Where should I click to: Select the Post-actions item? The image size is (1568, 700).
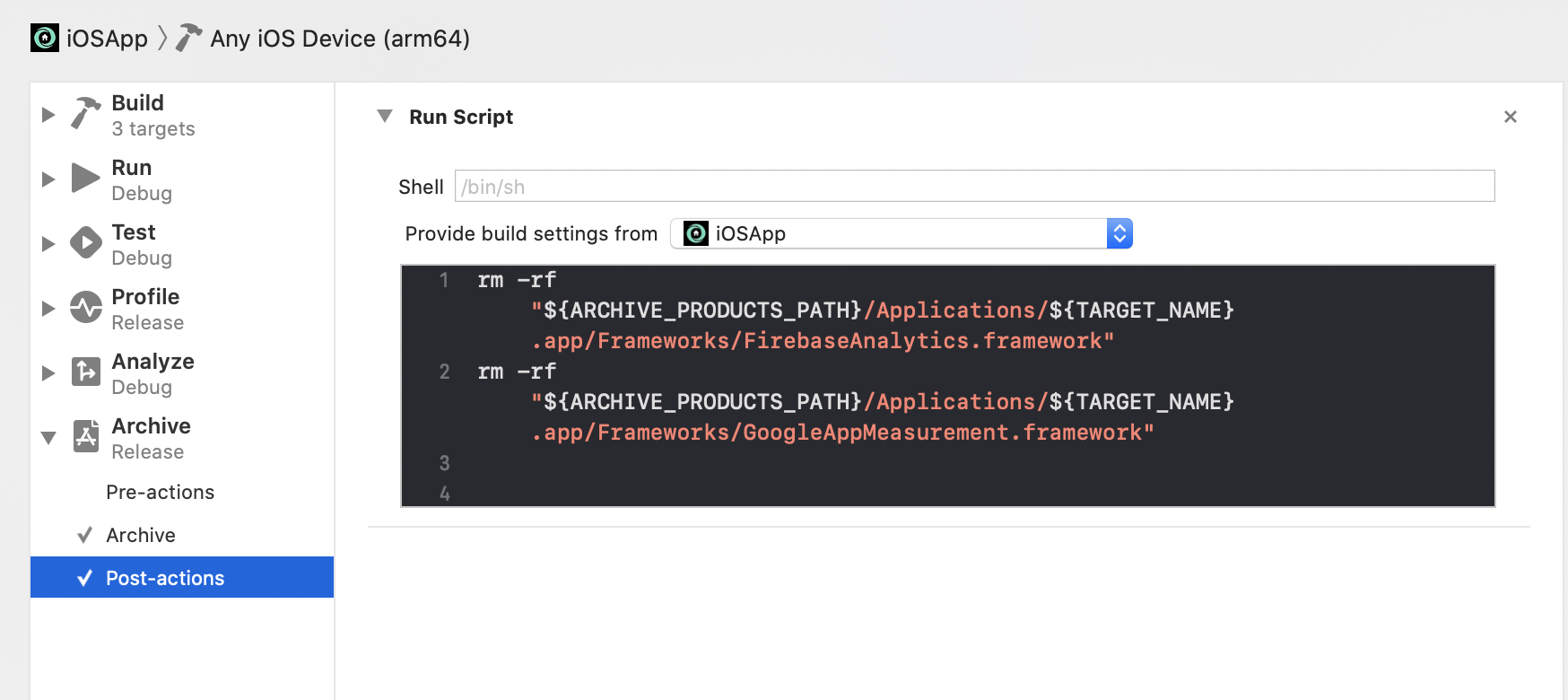click(182, 577)
